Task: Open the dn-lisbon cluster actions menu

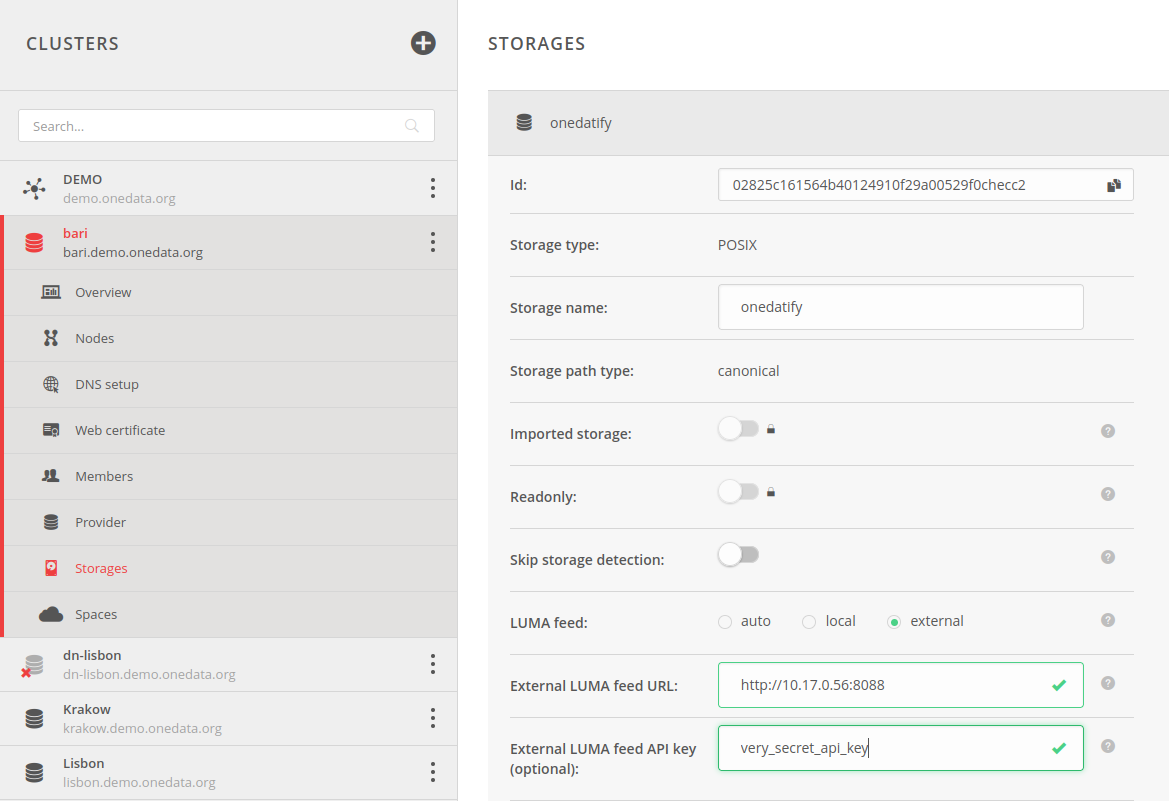Action: pyautogui.click(x=432, y=664)
